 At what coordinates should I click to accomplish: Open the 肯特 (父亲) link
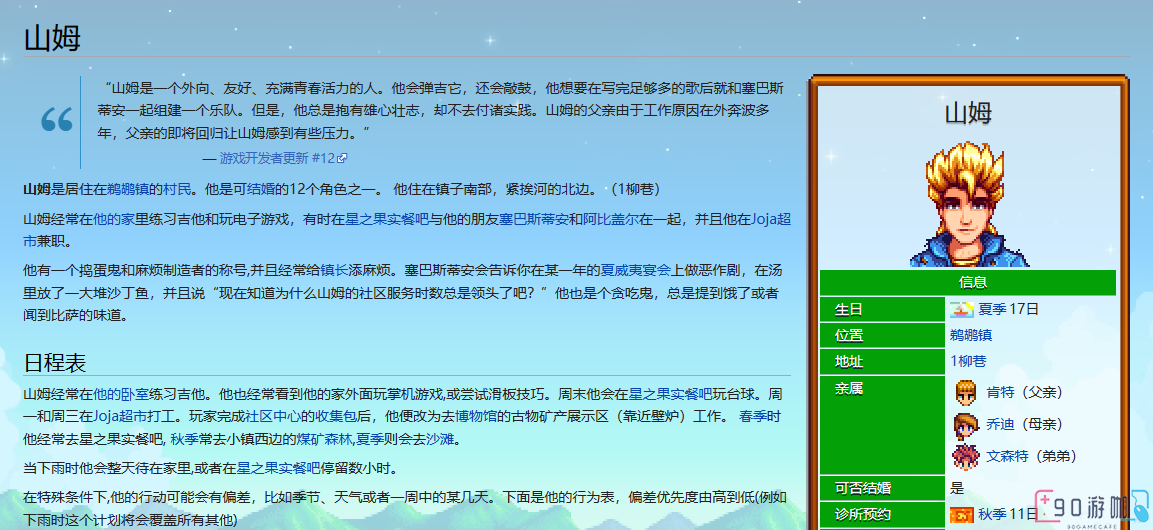click(x=1000, y=393)
